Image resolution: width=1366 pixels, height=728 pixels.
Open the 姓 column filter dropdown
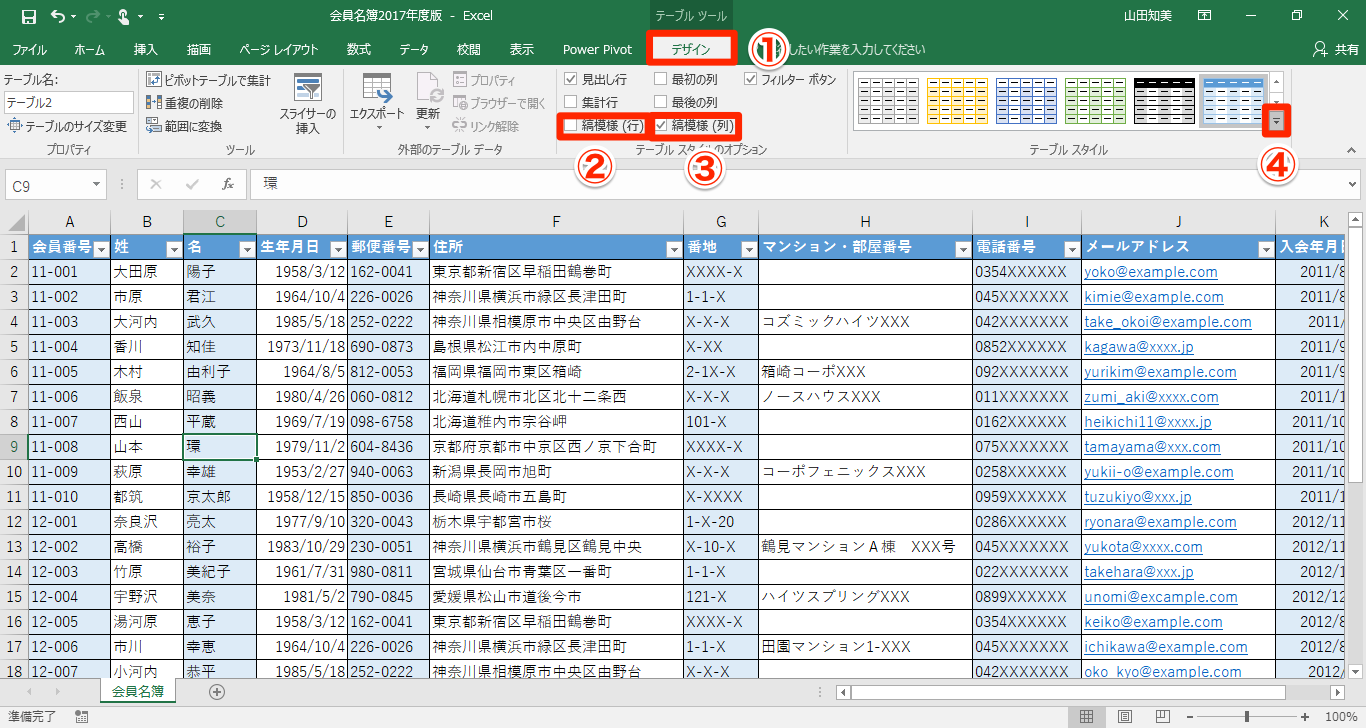(174, 248)
